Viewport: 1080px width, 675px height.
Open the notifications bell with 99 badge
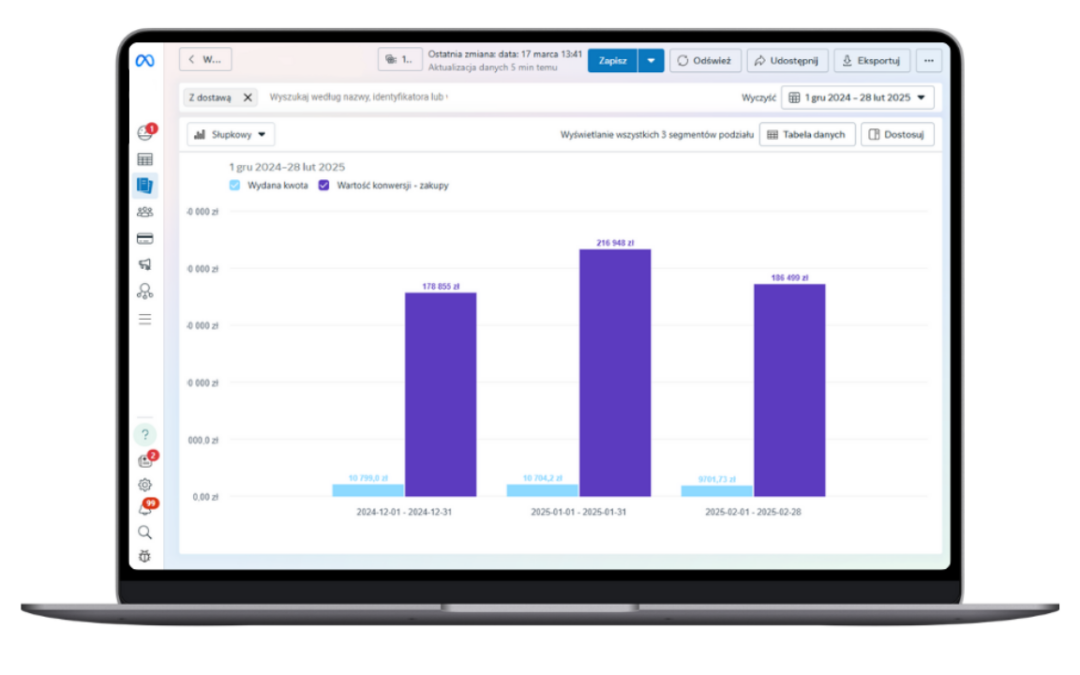(x=145, y=509)
